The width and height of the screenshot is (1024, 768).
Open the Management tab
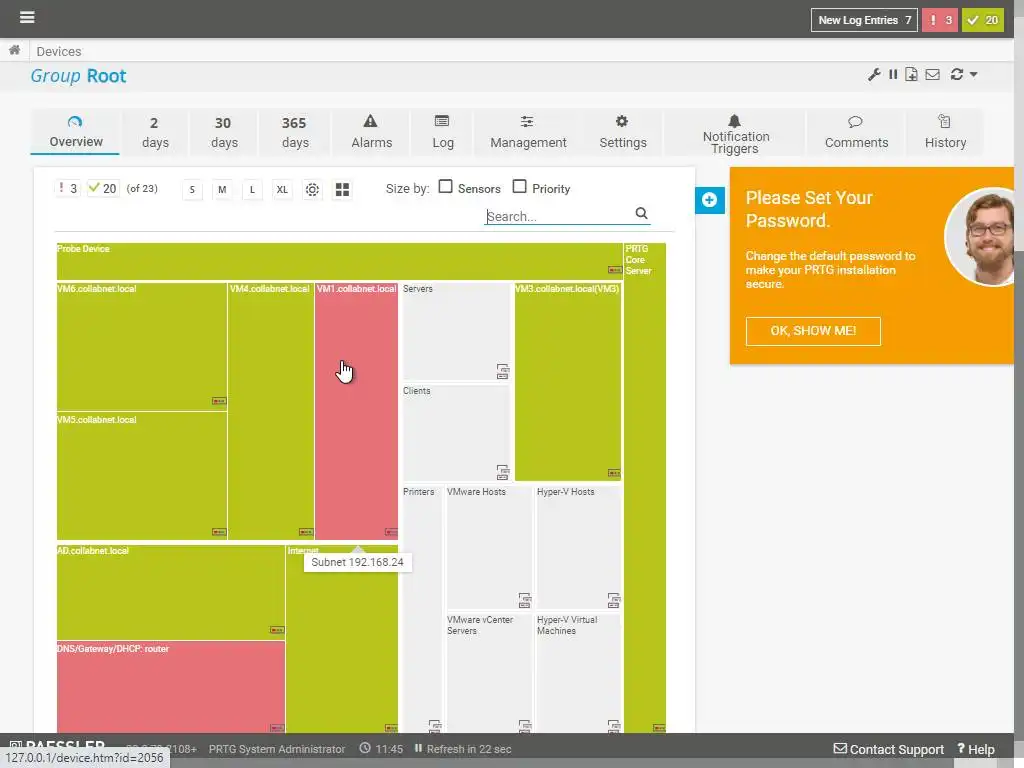point(528,133)
